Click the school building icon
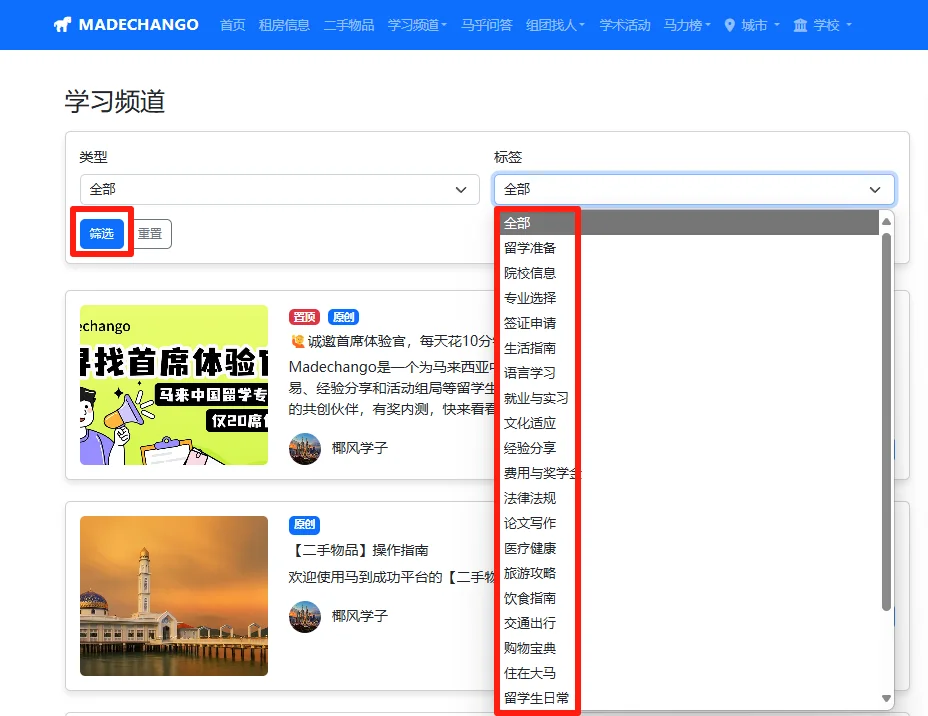 pos(800,25)
